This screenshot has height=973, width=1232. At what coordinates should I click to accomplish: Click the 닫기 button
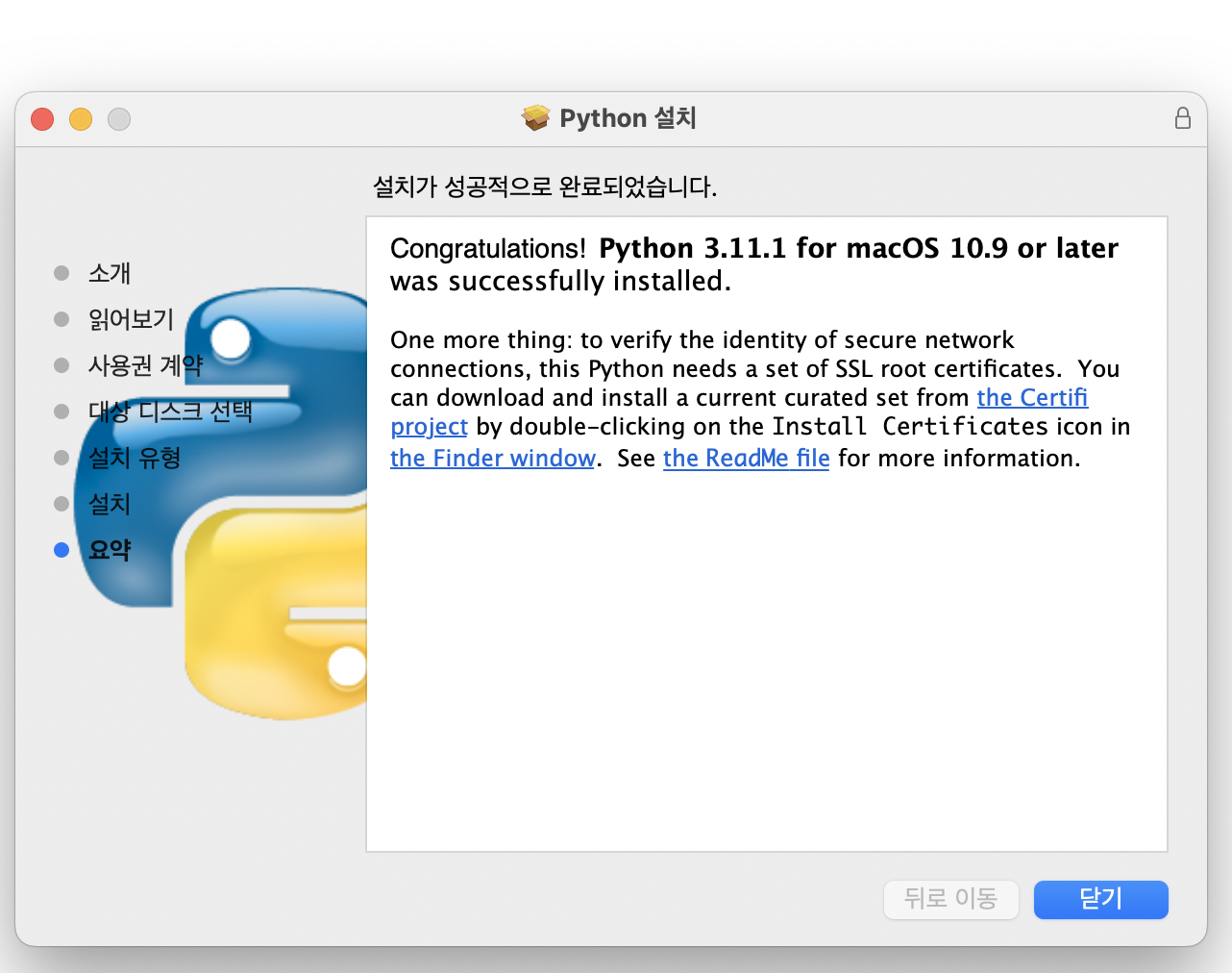(x=1100, y=900)
